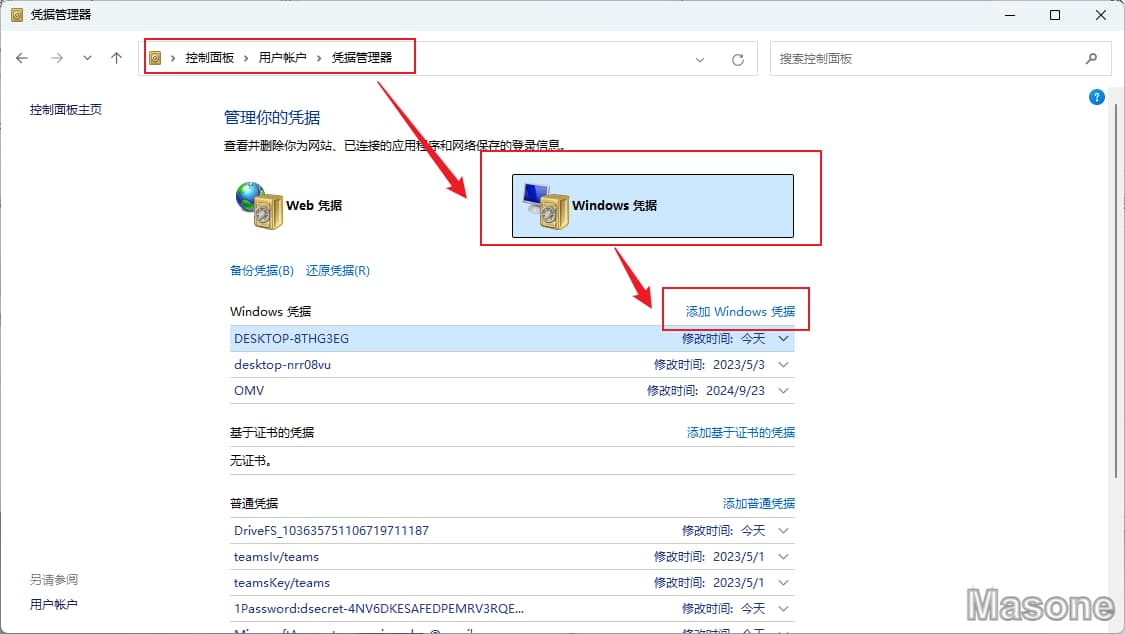This screenshot has width=1125, height=634.
Task: Expand the DESKTOP-8THG3EG credential chevron
Action: point(783,339)
